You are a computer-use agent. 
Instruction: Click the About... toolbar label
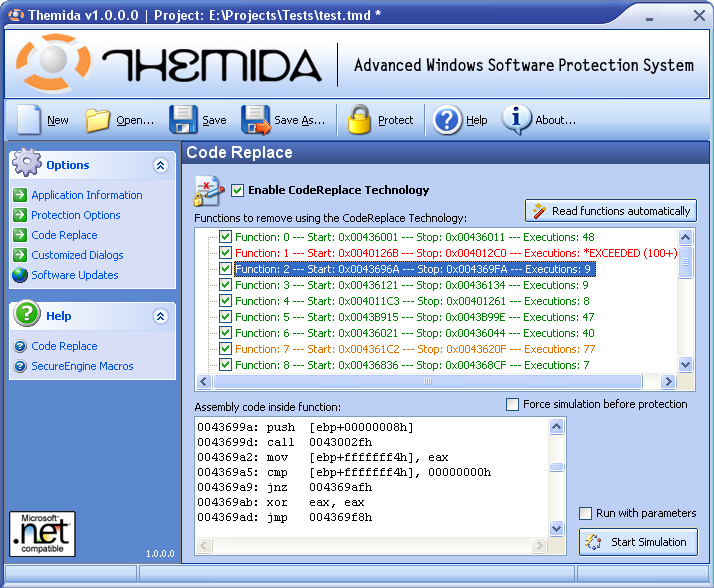(556, 120)
